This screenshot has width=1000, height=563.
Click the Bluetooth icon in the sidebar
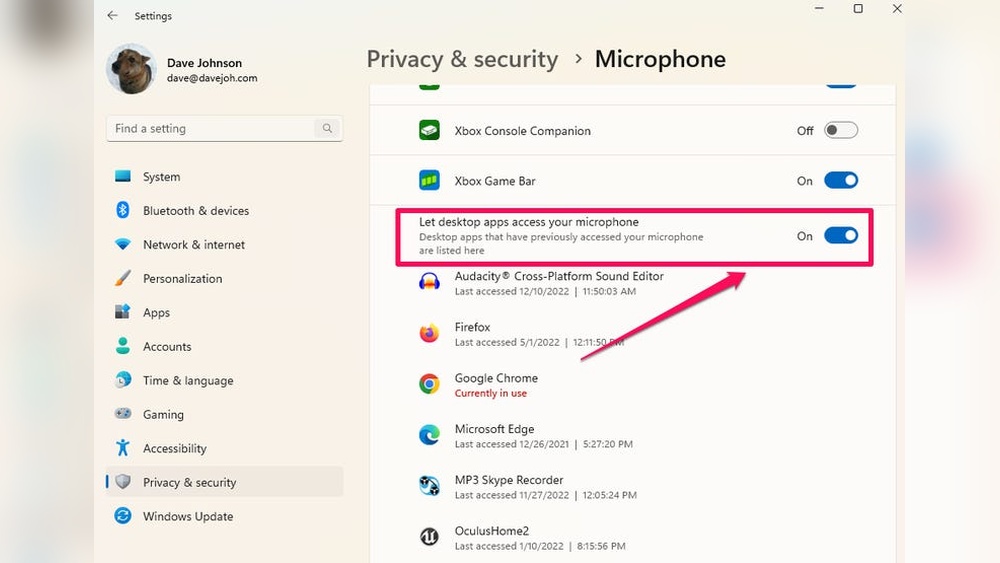click(x=122, y=210)
